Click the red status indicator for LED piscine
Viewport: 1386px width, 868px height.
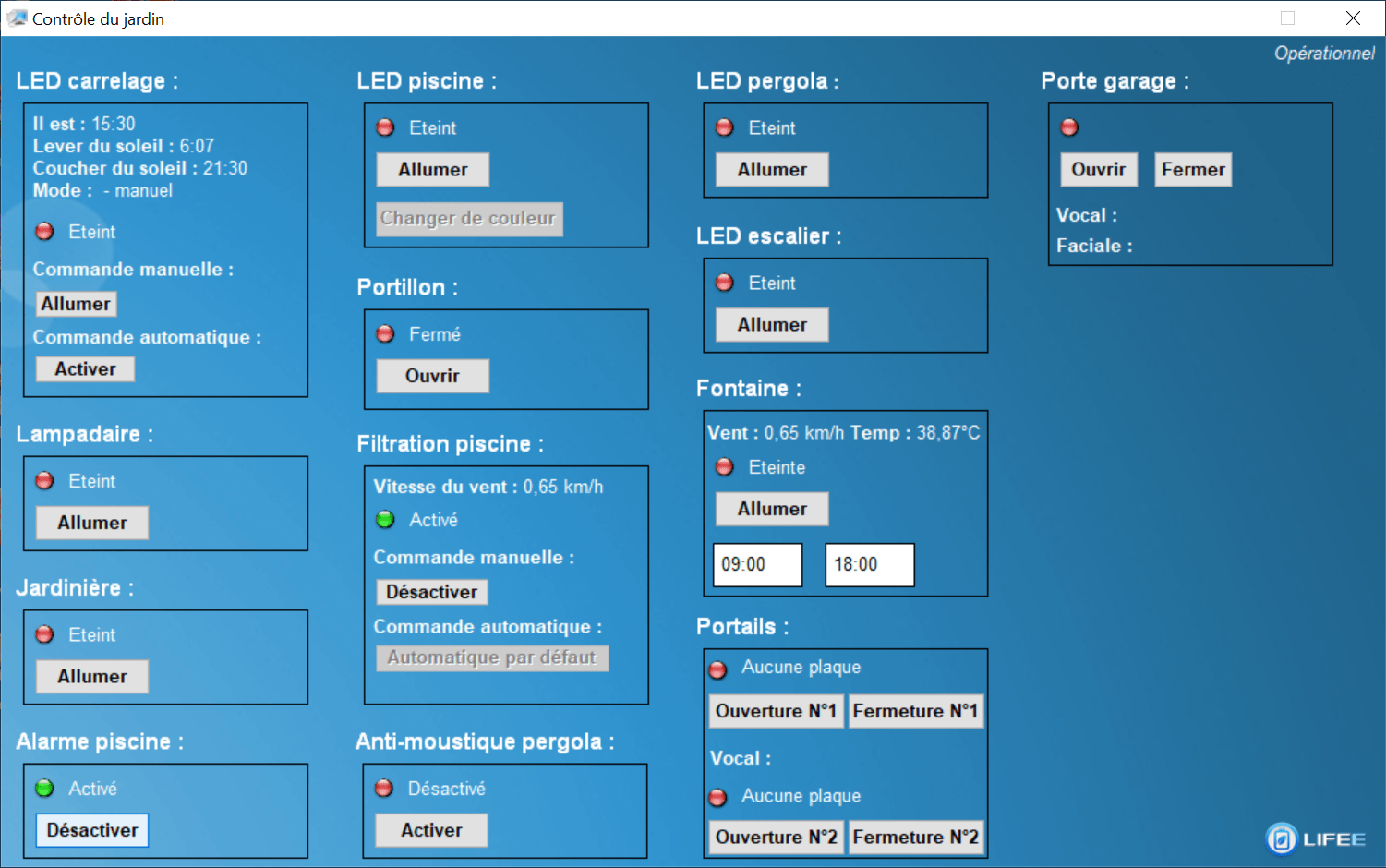[386, 127]
